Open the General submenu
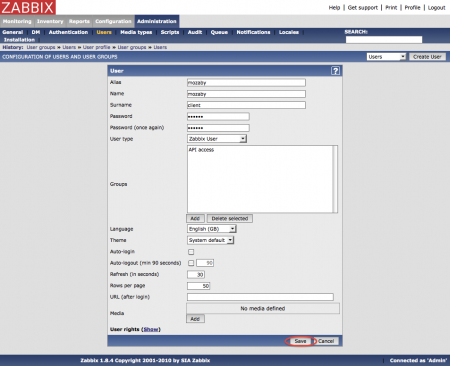450x366 pixels. tap(13, 32)
